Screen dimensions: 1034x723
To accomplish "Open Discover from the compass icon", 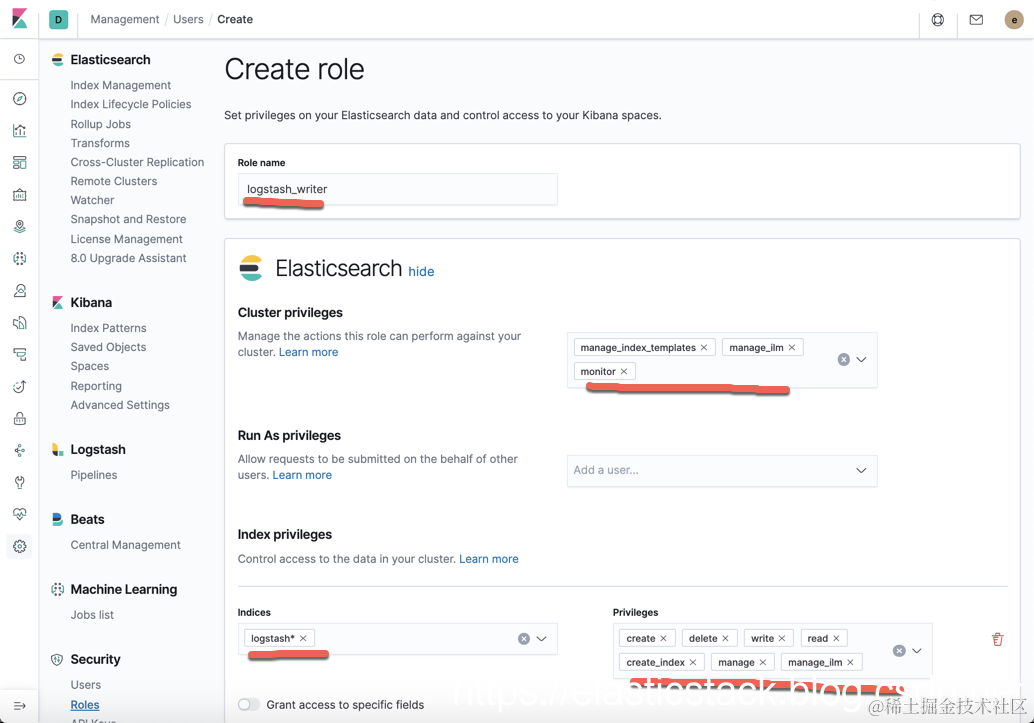I will tap(20, 99).
